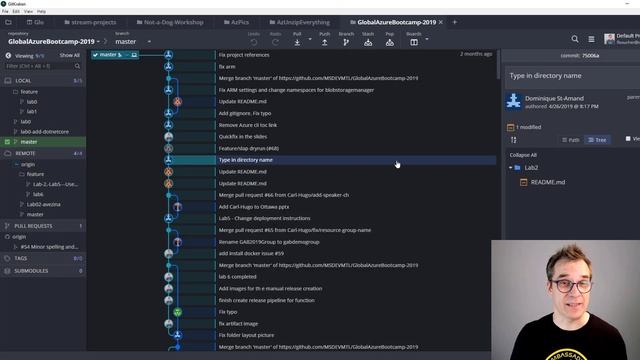The image size is (640, 360).
Task: Click the LOCAL section computer icon
Action: [x=8, y=81]
